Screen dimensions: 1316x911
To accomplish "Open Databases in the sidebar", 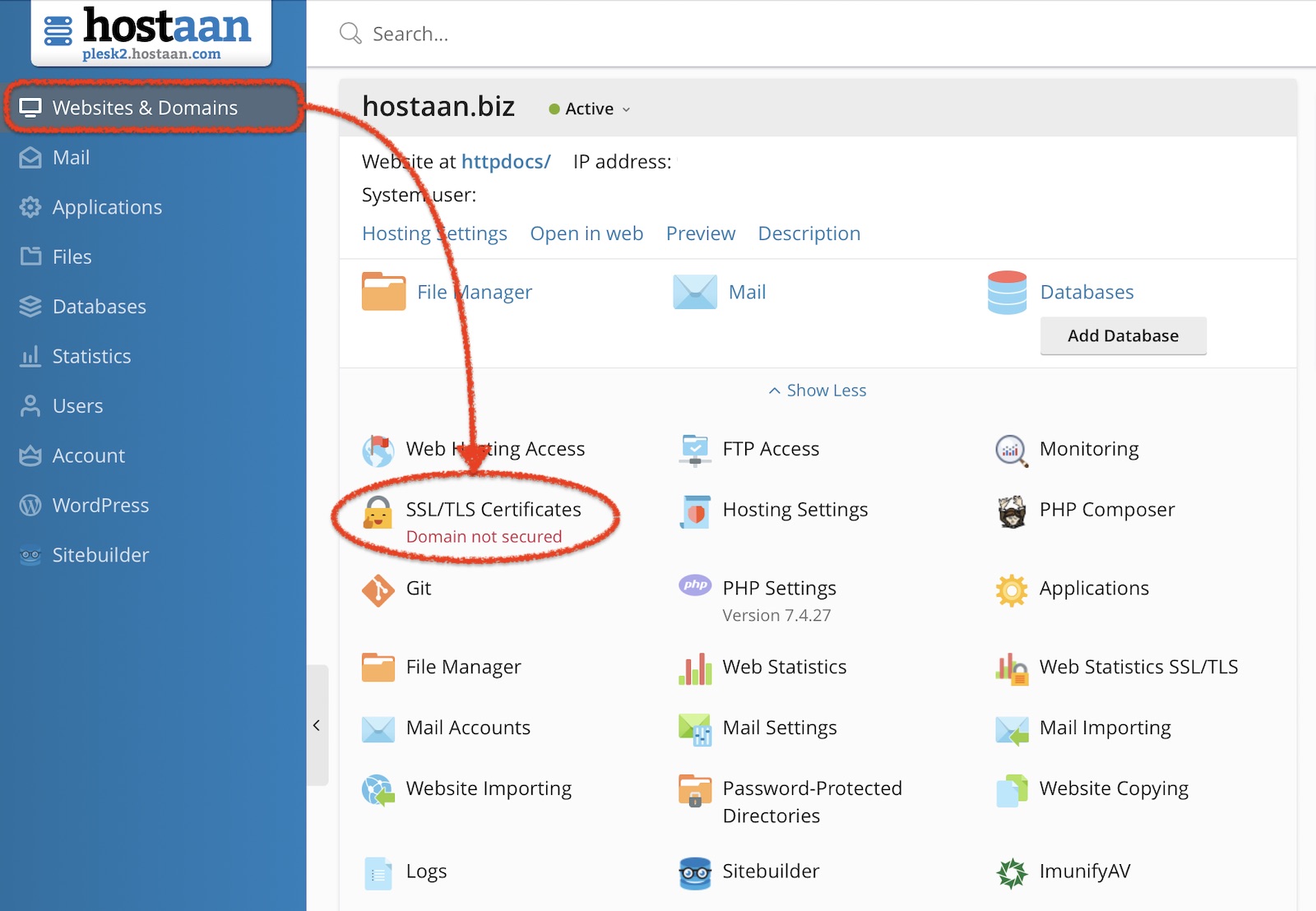I will (153, 307).
